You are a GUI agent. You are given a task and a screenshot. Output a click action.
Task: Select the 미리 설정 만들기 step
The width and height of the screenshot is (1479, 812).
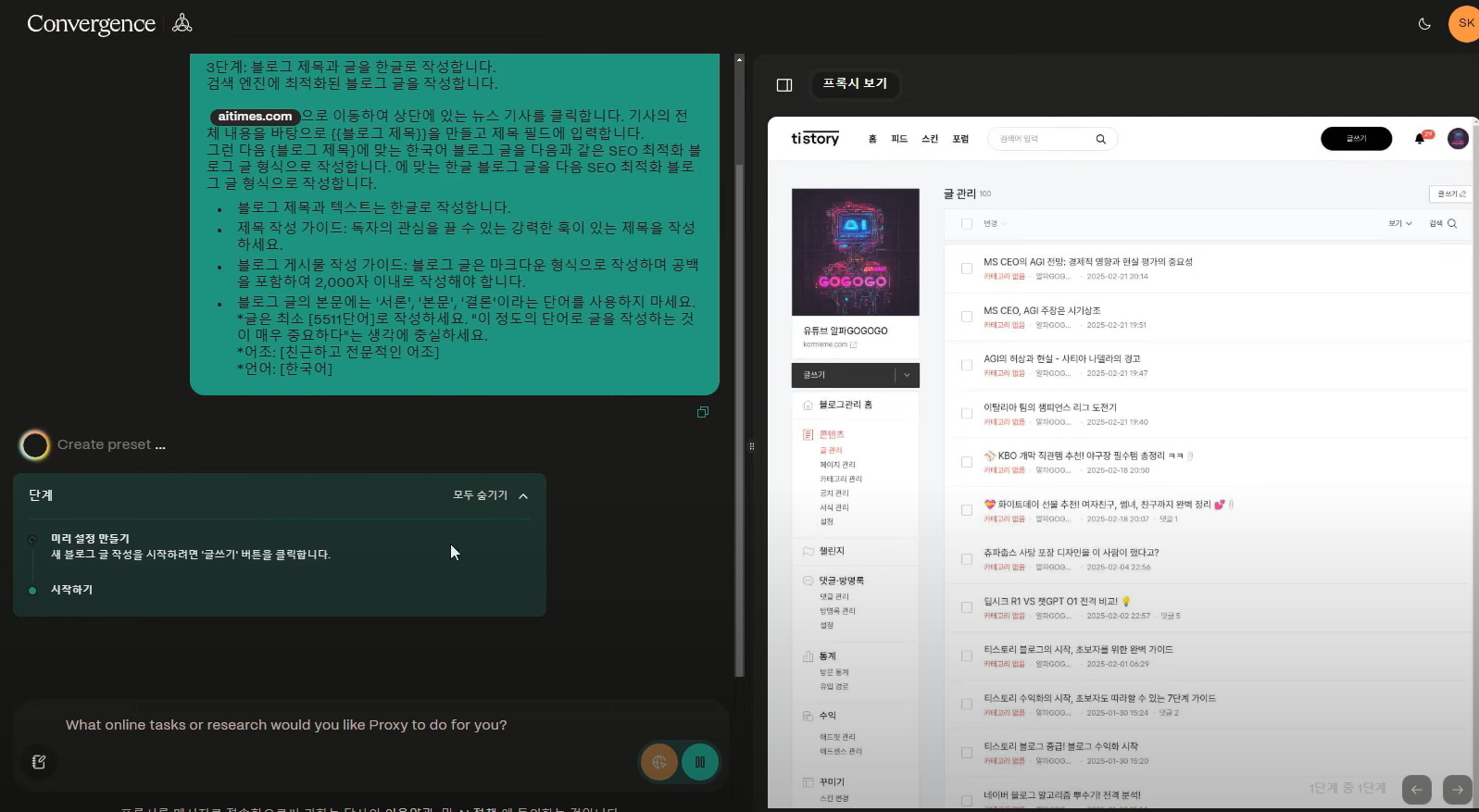90,539
